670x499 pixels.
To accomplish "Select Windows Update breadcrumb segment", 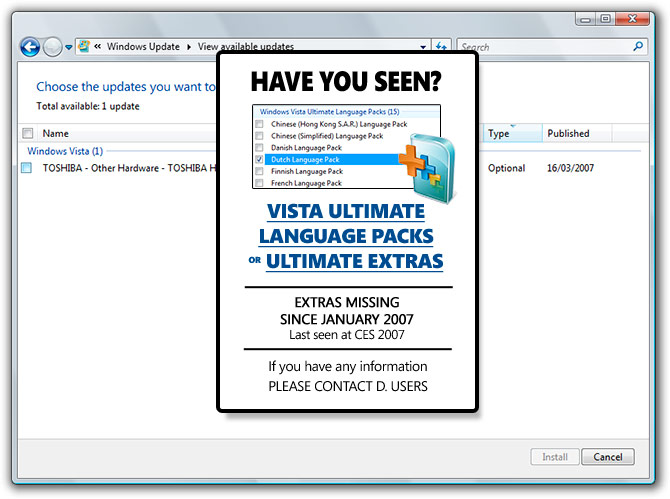I will pyautogui.click(x=143, y=46).
